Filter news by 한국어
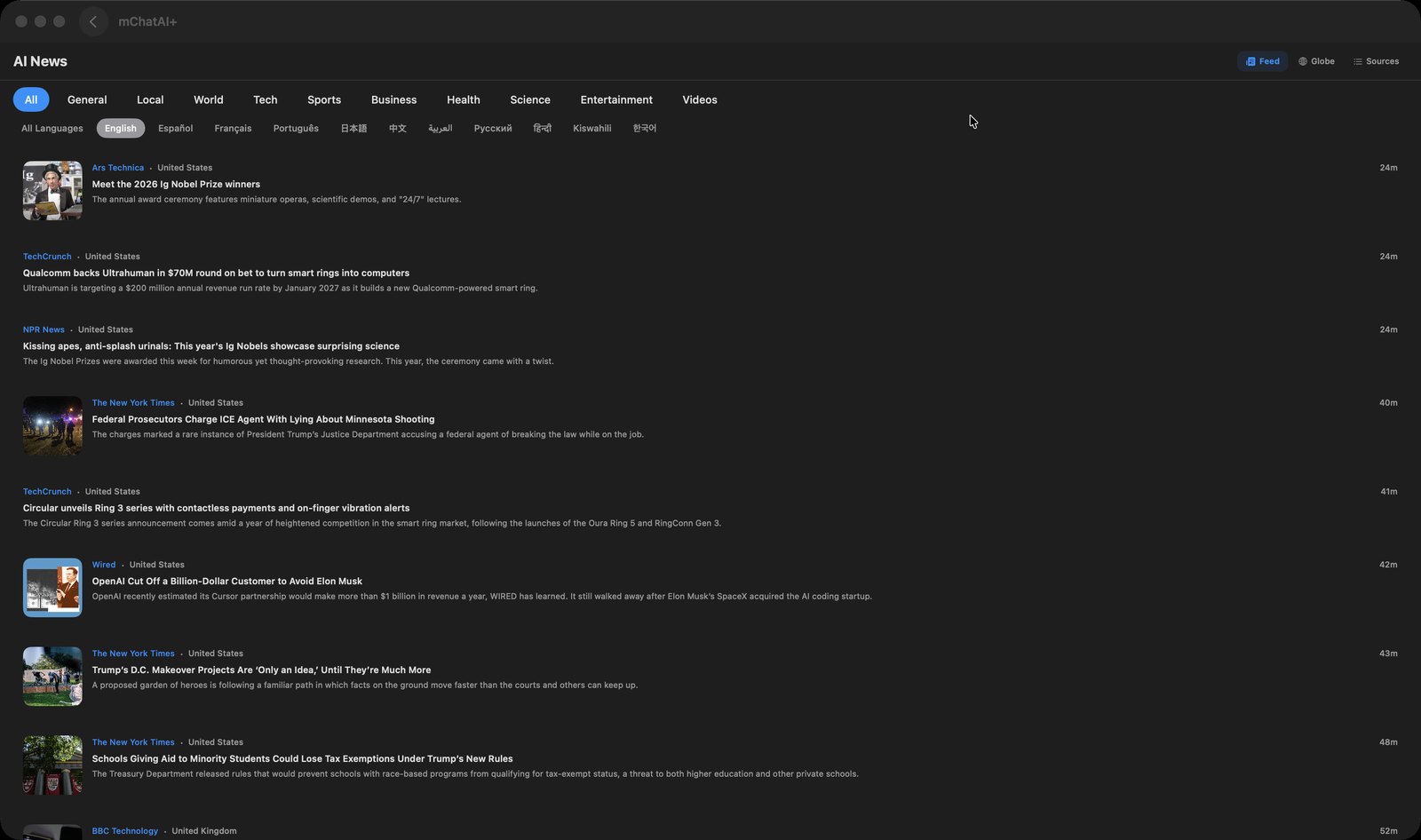The width and height of the screenshot is (1421, 840). (645, 128)
